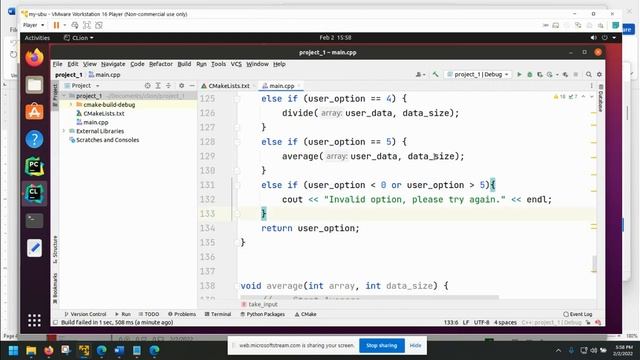Open Ubuntu system menu dropdown arrow
Screen dimensions: 640x360
pyautogui.click(x=614, y=38)
